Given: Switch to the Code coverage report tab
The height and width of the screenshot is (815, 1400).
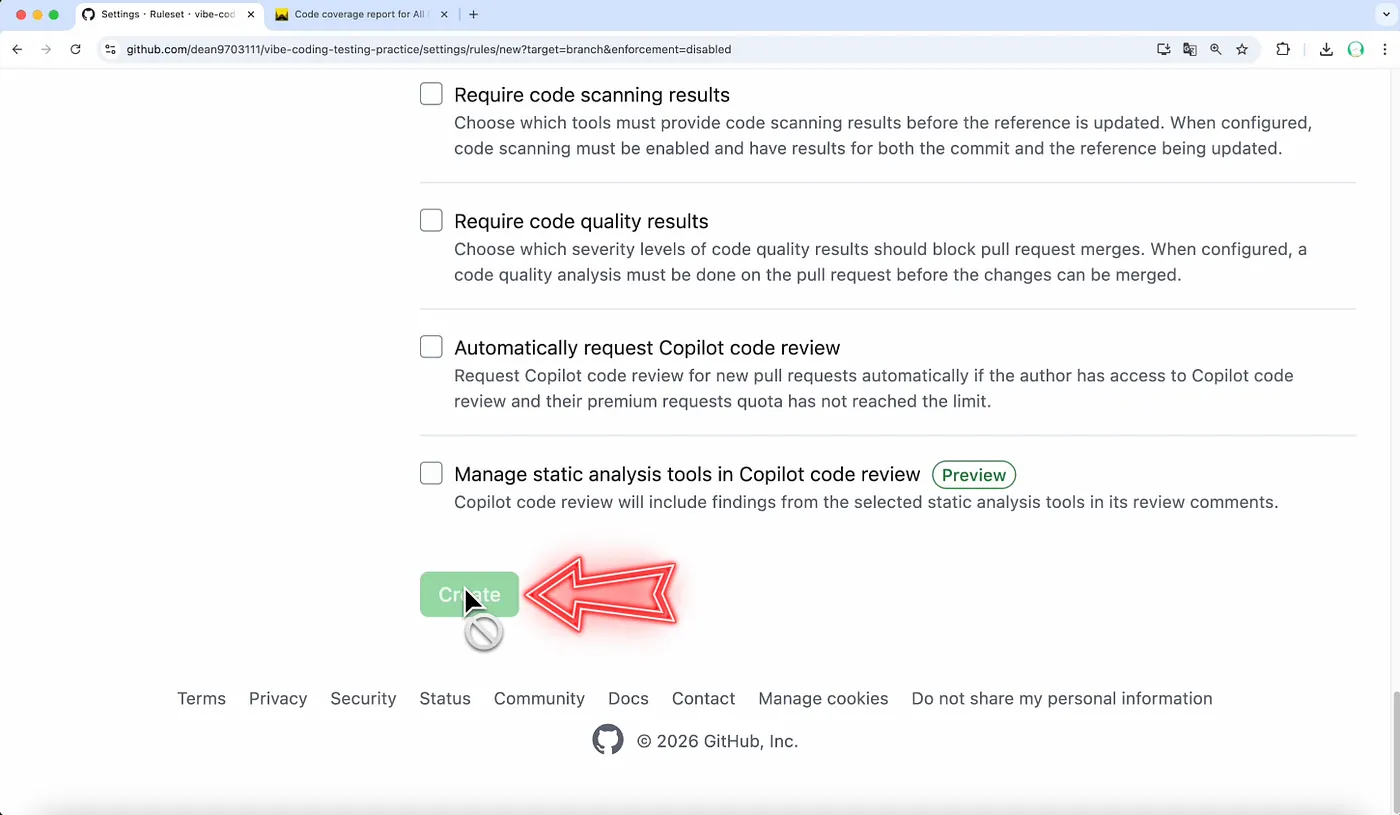Looking at the screenshot, I should click(360, 15).
